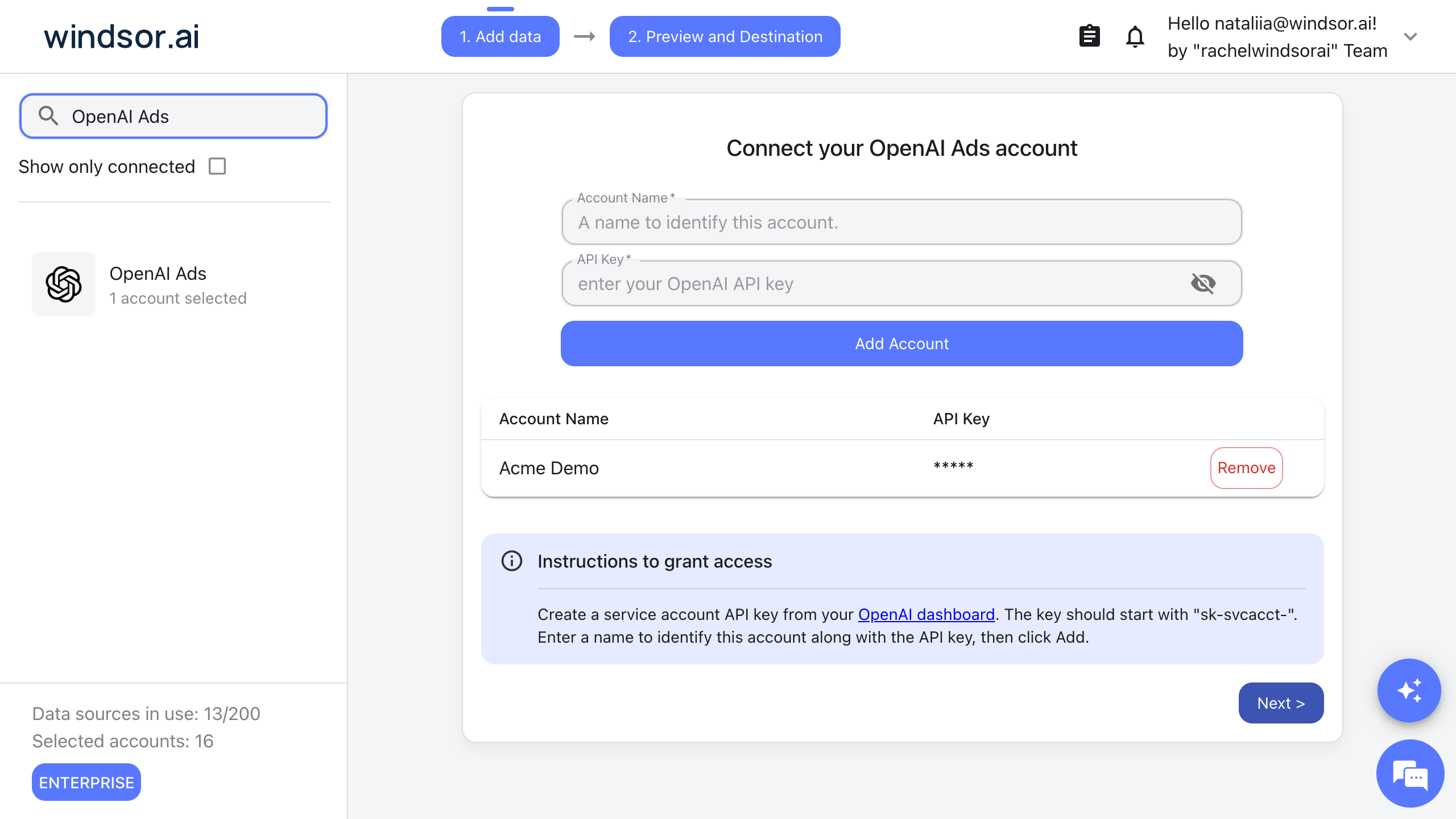Image resolution: width=1456 pixels, height=819 pixels.
Task: Open the clipboard notes icon in header
Action: click(1089, 36)
